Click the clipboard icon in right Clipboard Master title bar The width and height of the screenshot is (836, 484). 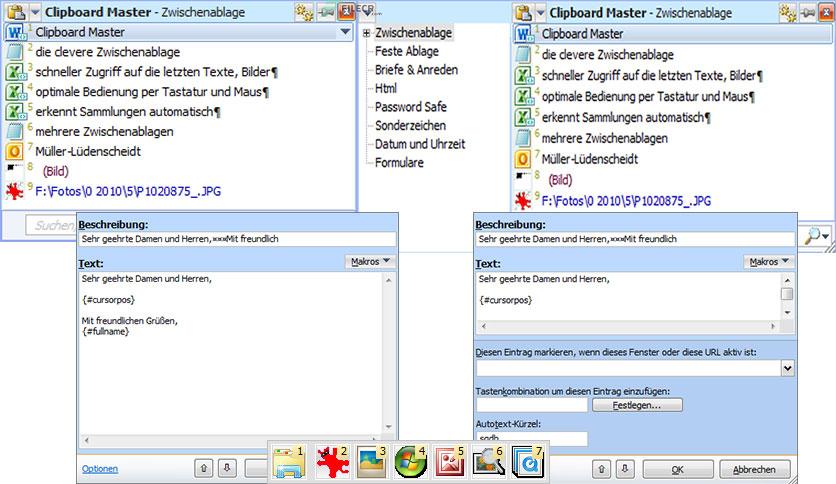coord(523,13)
